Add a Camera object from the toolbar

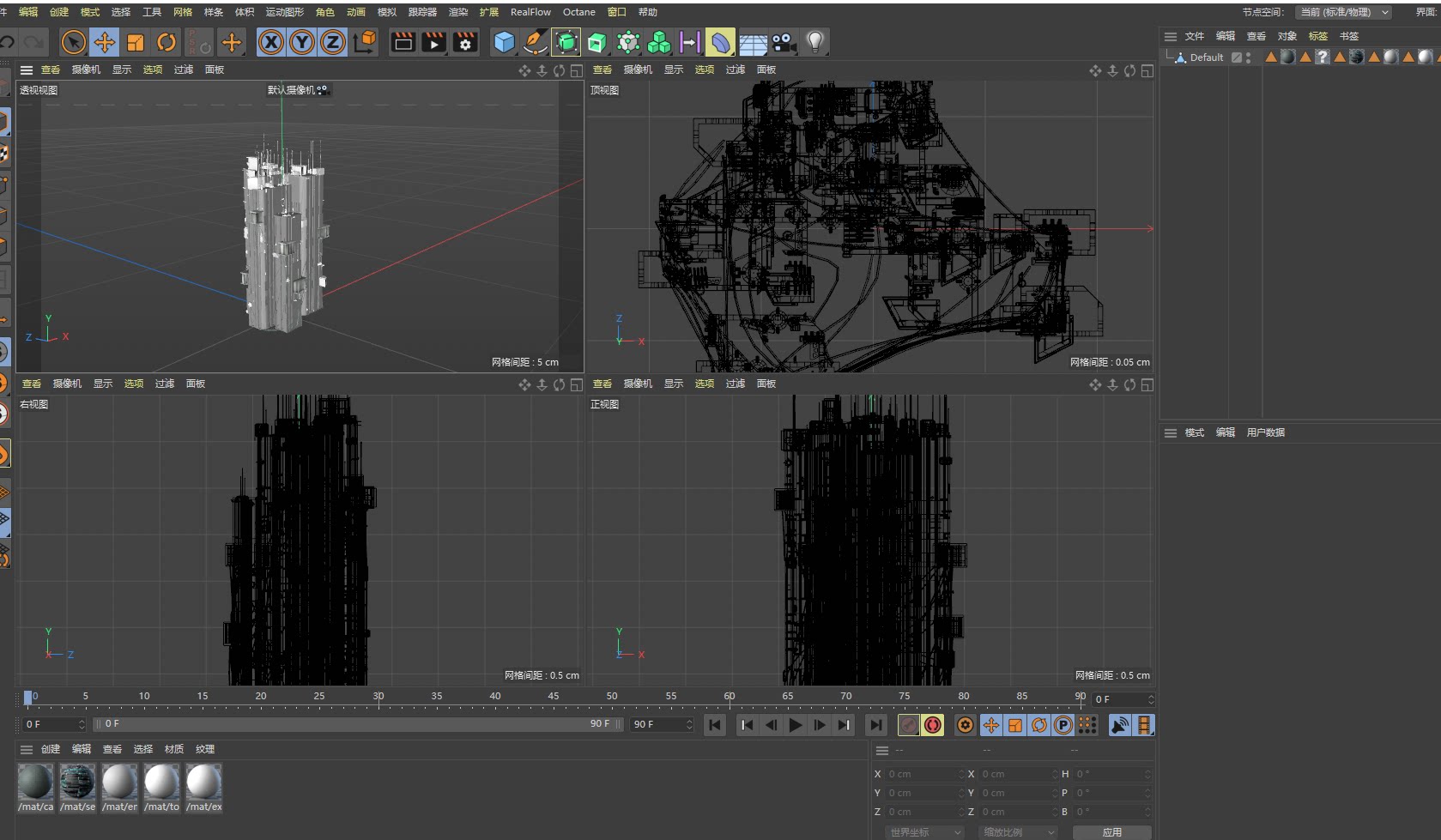coord(783,42)
